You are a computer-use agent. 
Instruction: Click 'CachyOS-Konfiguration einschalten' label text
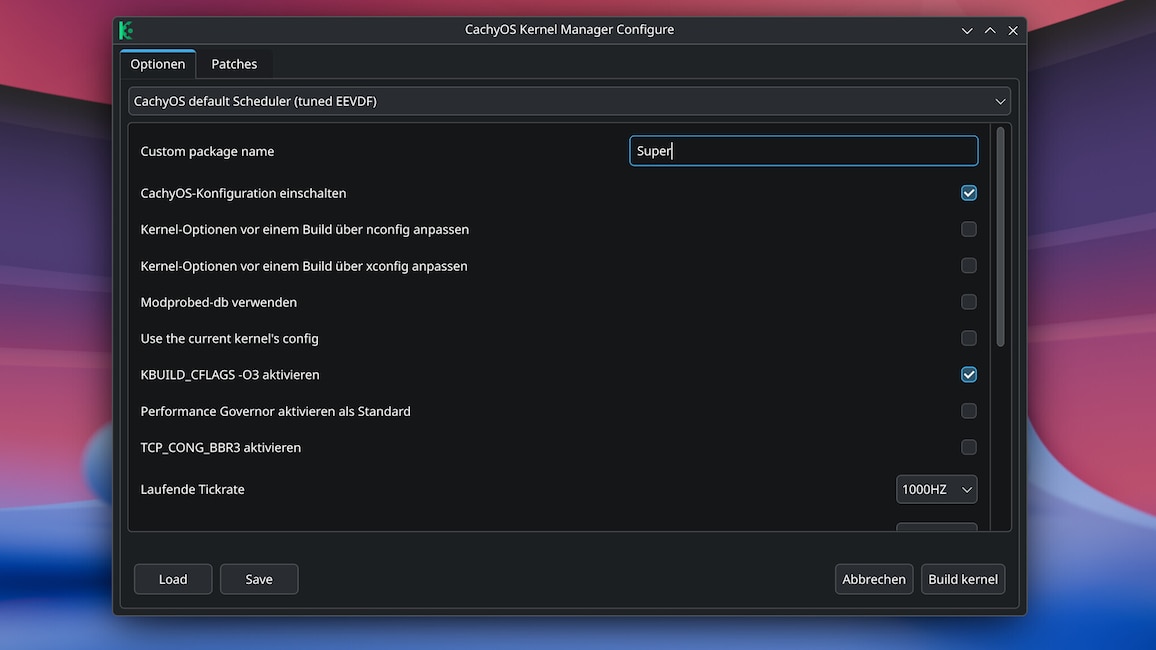(243, 193)
